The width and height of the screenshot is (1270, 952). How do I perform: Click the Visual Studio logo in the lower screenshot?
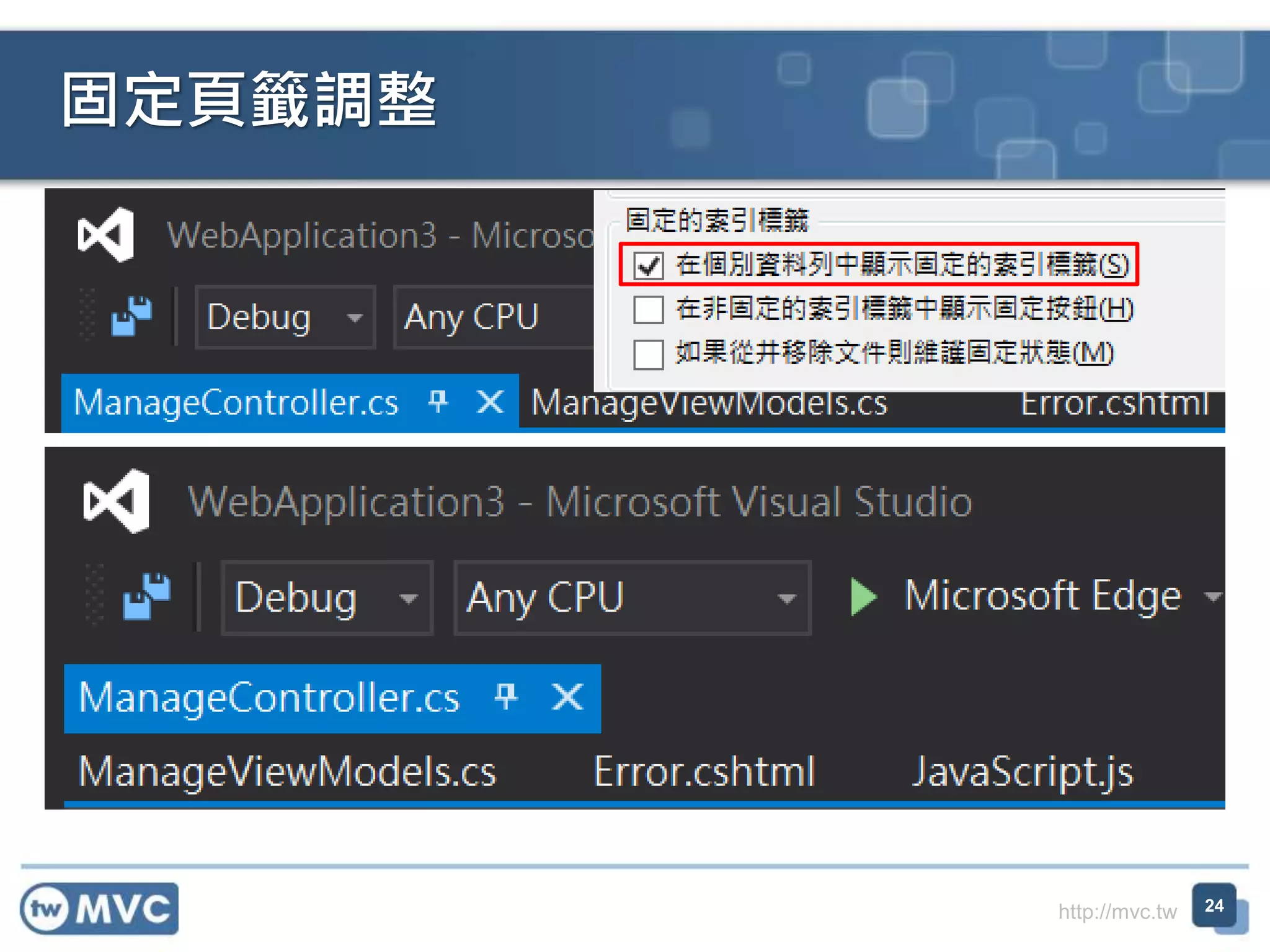pos(117,501)
